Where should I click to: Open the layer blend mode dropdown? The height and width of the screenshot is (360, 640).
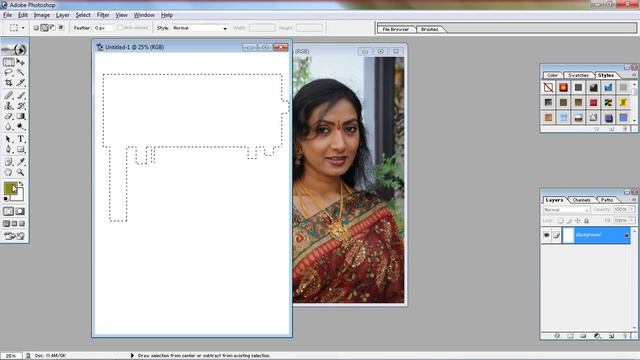(567, 209)
